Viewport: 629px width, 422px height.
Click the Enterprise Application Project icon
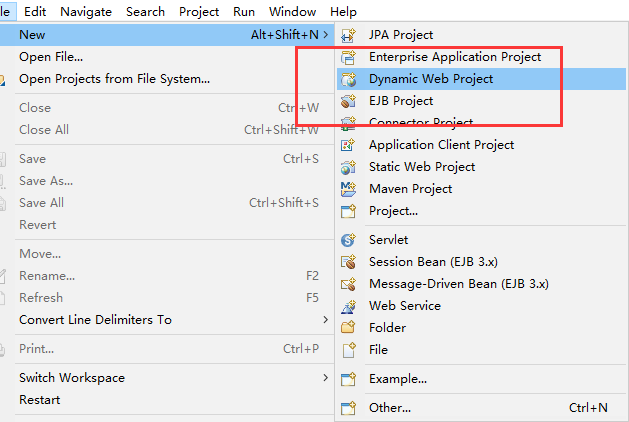click(x=348, y=57)
